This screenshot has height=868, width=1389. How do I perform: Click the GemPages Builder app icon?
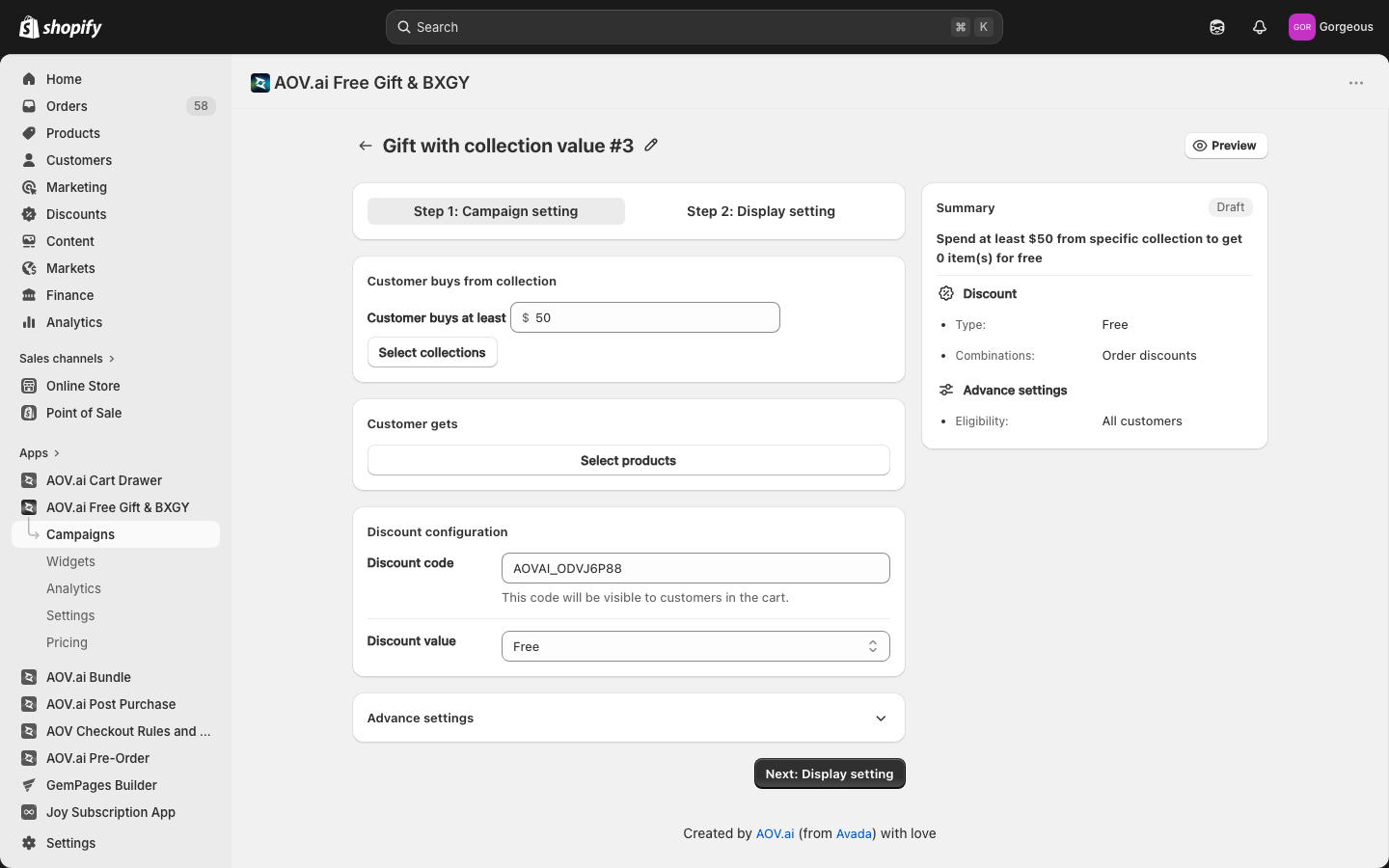[x=29, y=785]
